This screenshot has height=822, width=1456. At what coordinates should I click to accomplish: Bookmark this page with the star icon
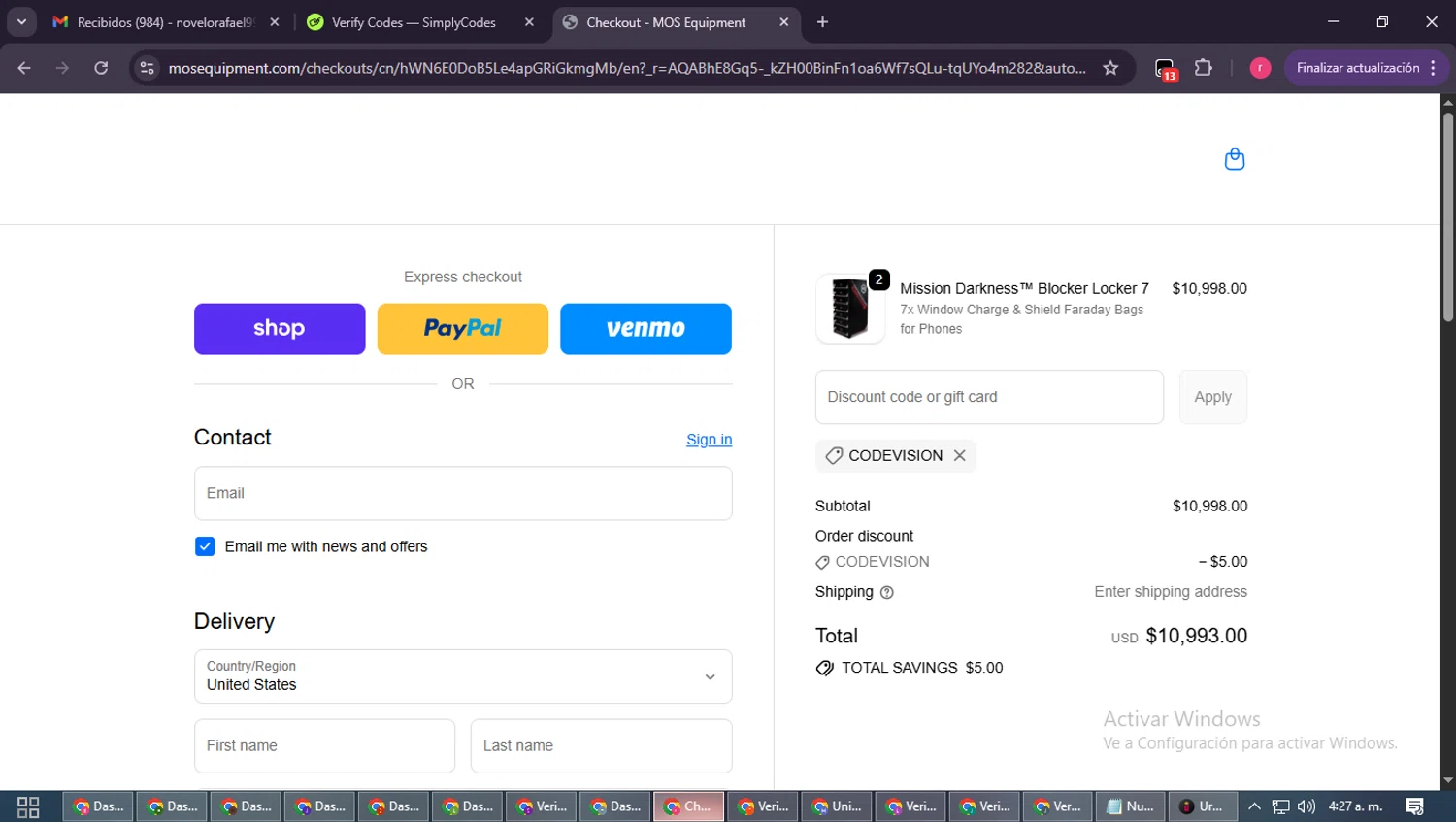click(1110, 68)
